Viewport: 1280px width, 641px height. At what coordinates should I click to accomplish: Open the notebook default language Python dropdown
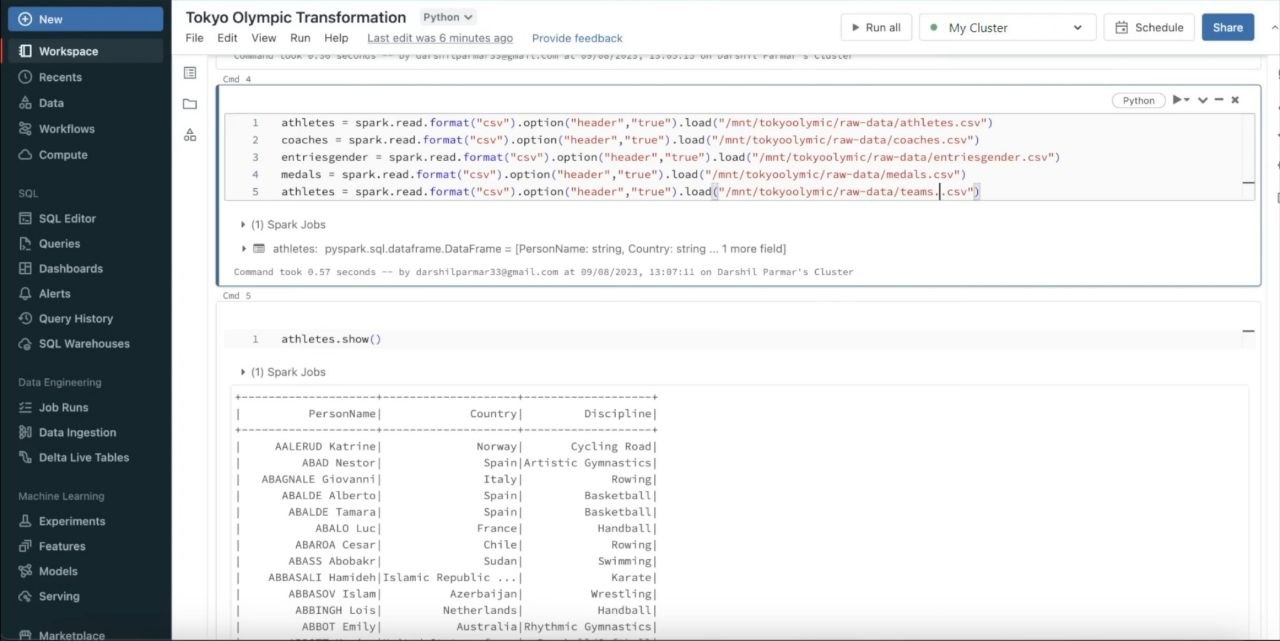point(447,17)
